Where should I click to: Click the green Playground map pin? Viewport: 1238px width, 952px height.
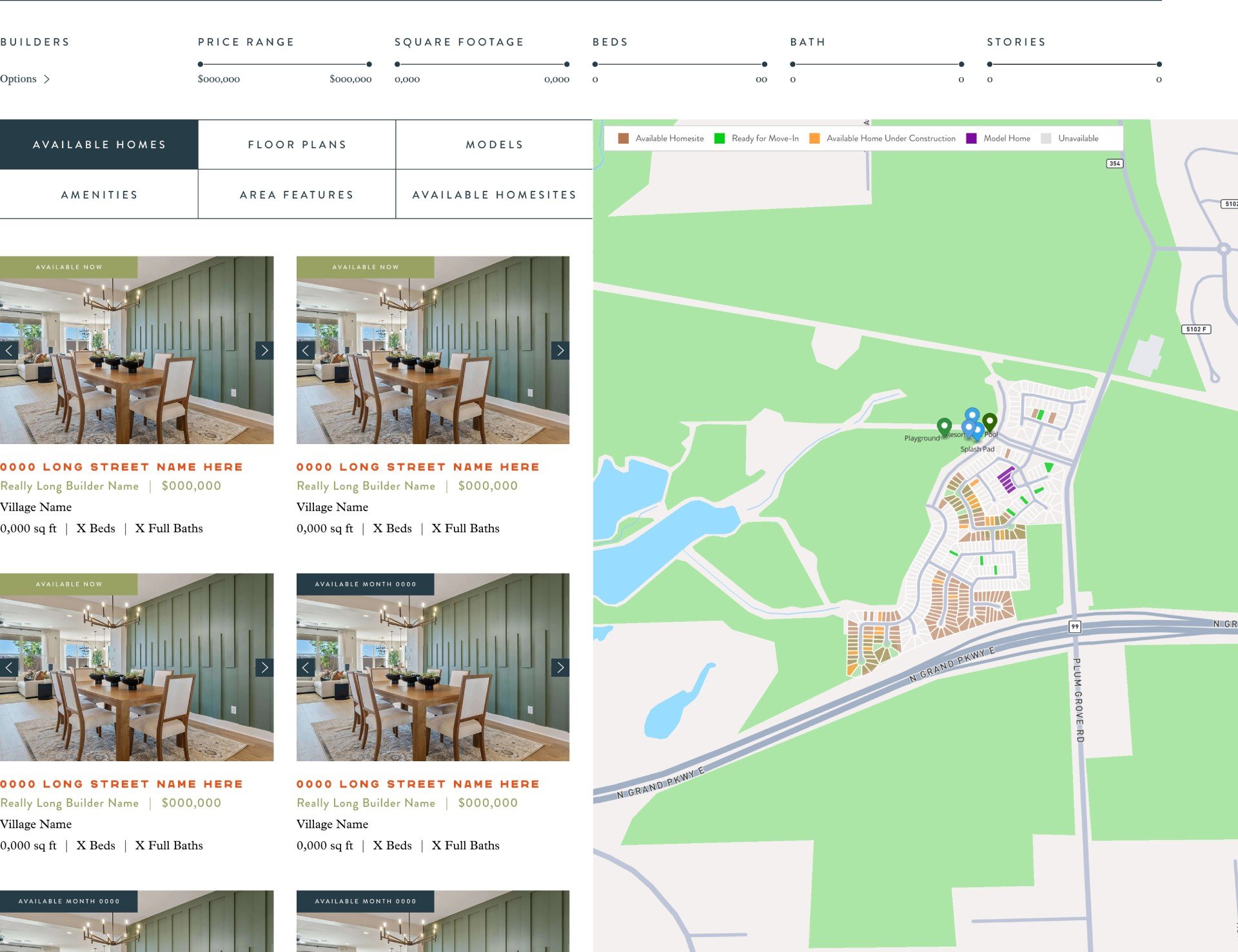pyautogui.click(x=944, y=426)
